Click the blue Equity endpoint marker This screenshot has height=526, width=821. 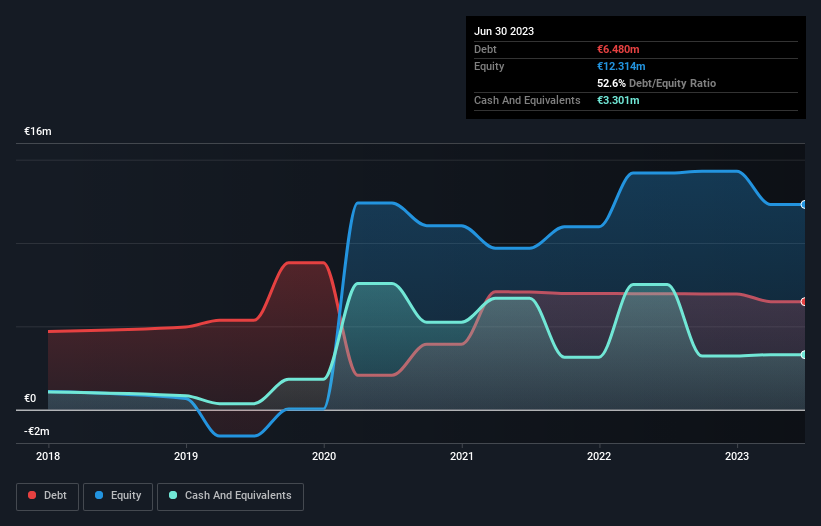pyautogui.click(x=804, y=205)
